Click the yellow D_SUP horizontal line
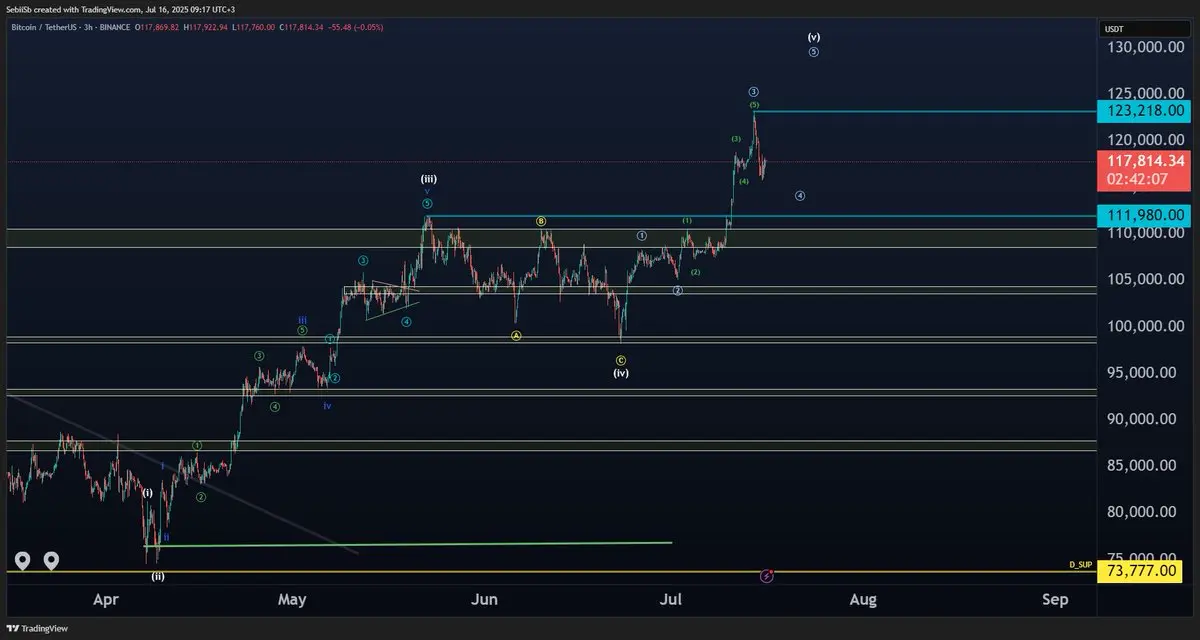The image size is (1200, 640). point(550,572)
